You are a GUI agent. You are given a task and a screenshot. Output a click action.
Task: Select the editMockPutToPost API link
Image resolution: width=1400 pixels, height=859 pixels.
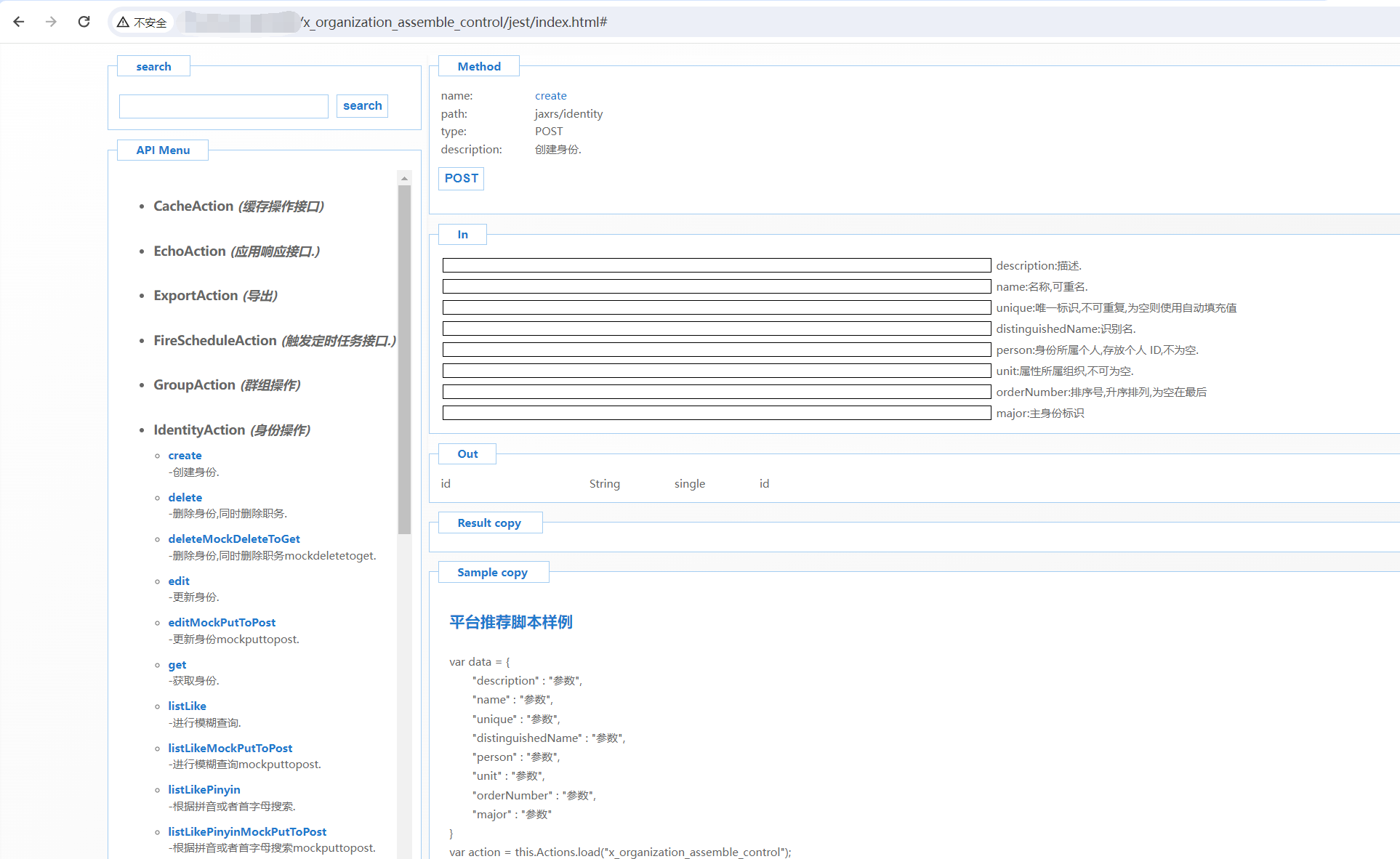[222, 622]
